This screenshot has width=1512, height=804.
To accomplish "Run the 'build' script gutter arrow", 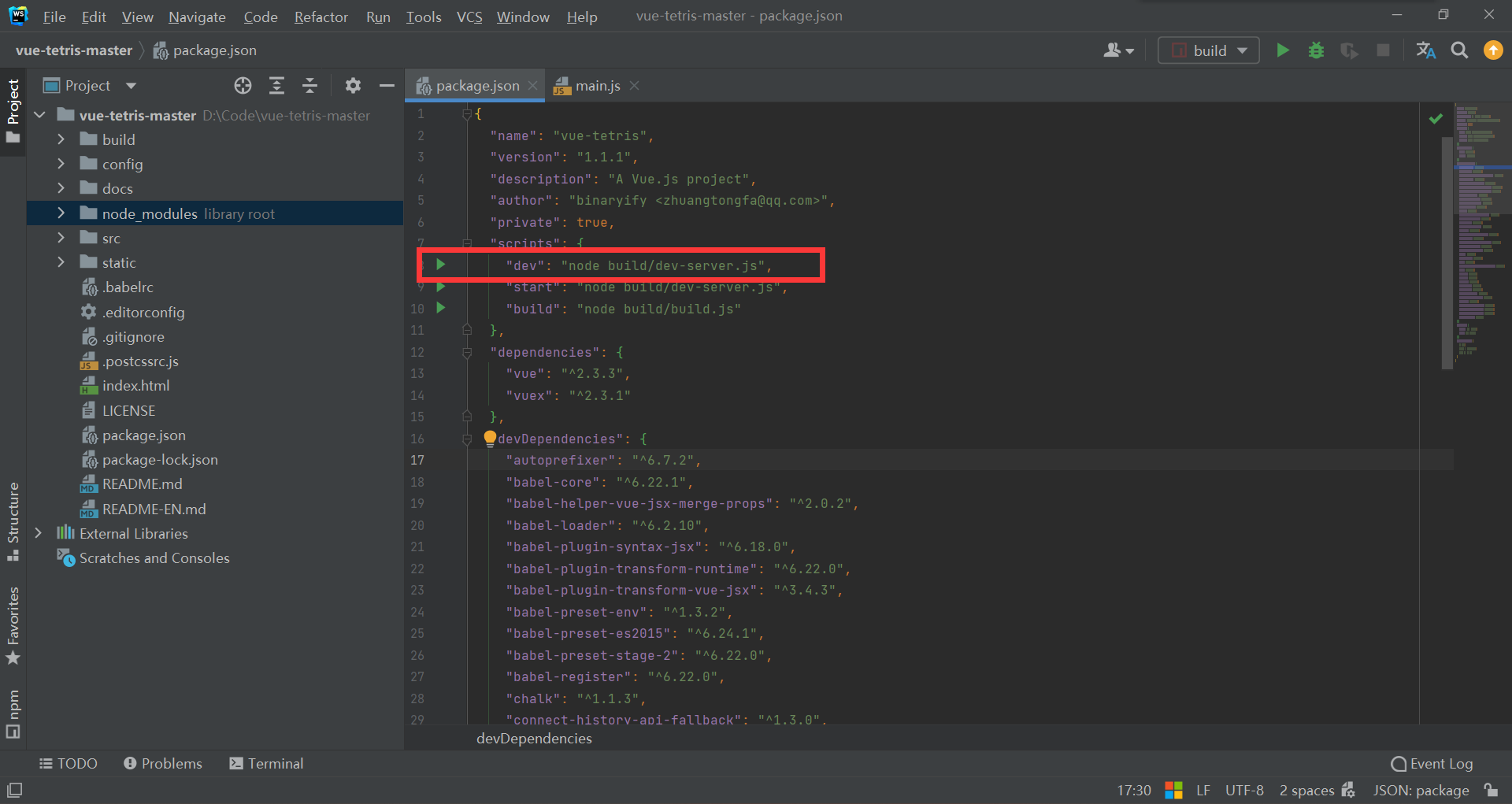I will (441, 308).
